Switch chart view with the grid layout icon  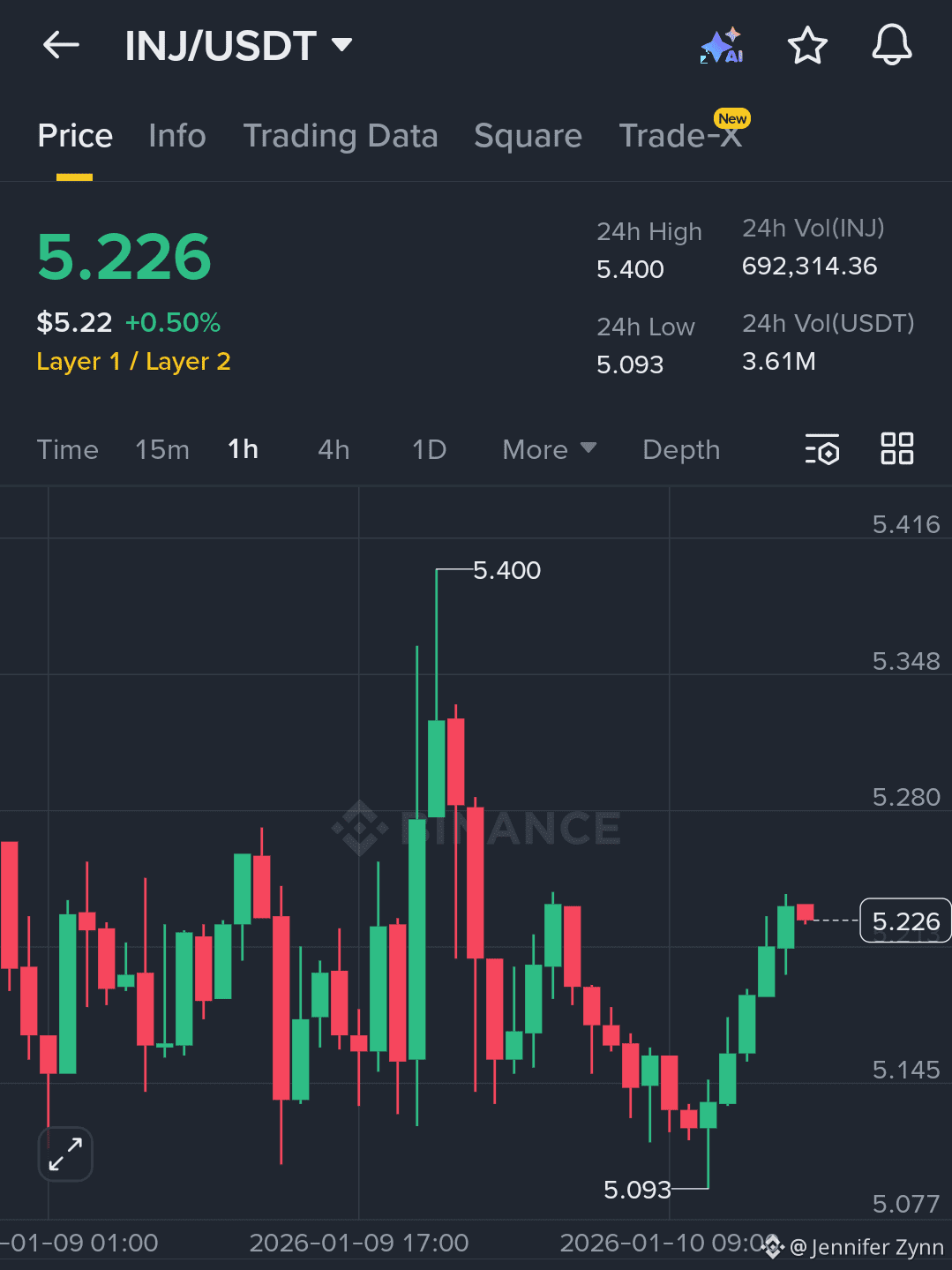pos(896,449)
